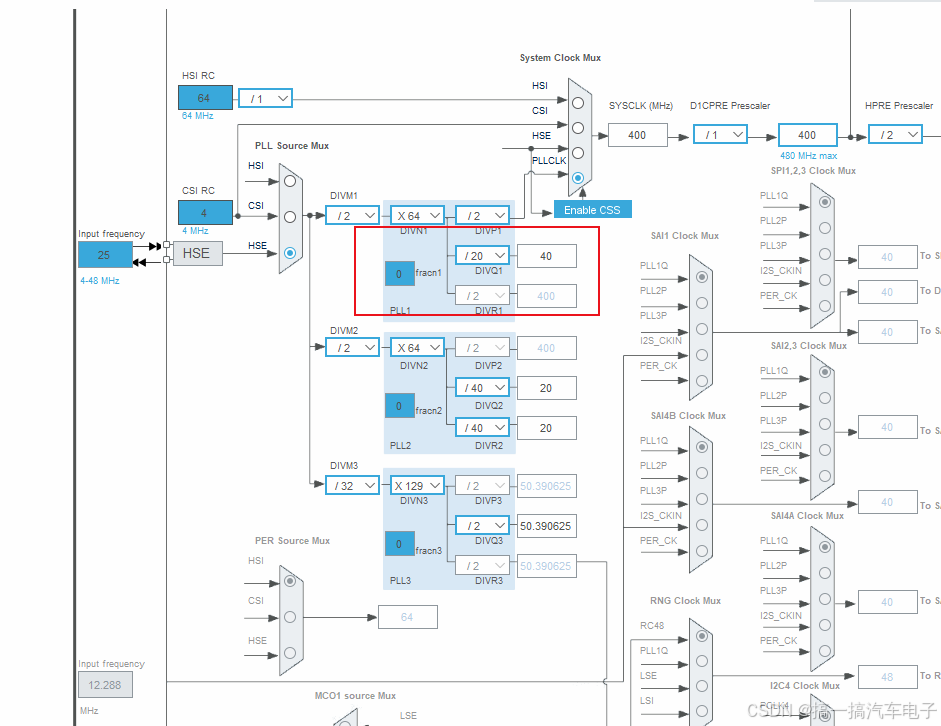
Task: Select I2S_CKIN in SAI1 Clock Mux
Action: tap(702, 355)
